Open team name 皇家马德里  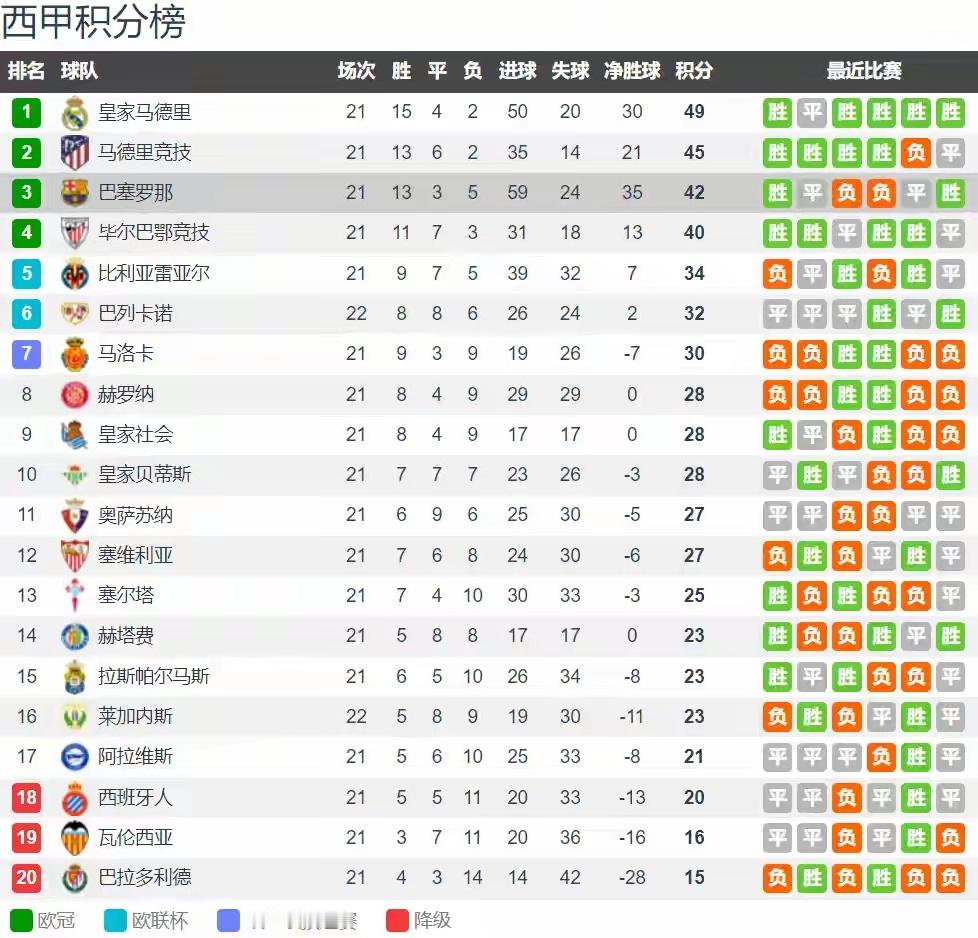(145, 112)
